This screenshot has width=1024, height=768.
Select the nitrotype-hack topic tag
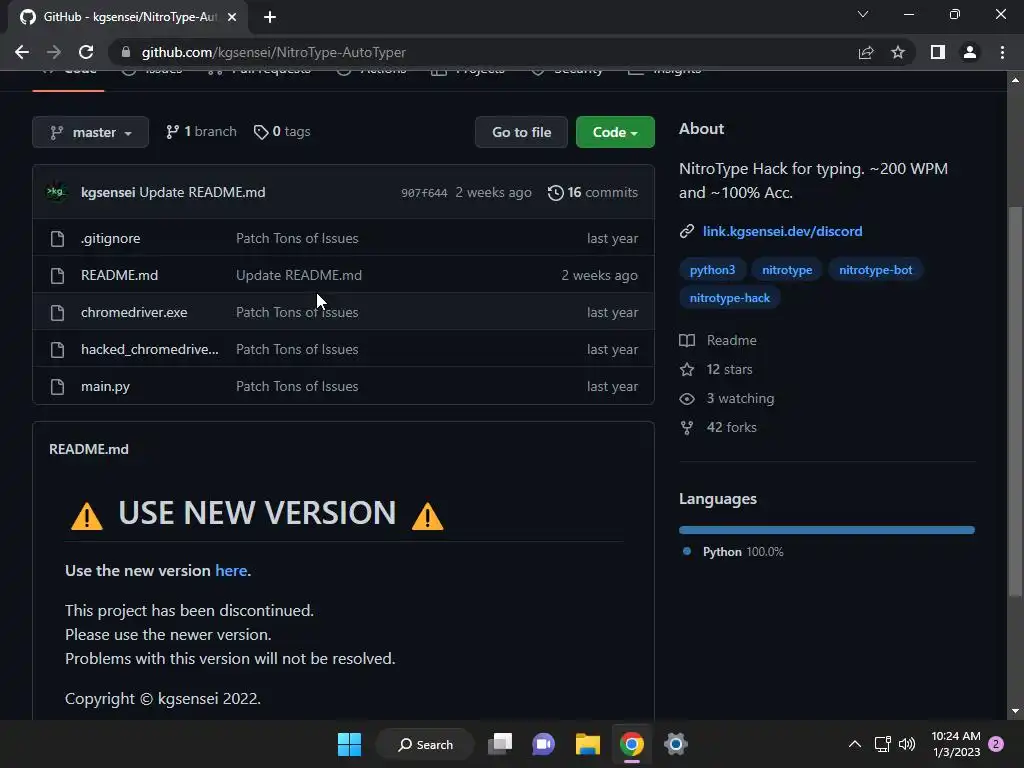(x=729, y=298)
